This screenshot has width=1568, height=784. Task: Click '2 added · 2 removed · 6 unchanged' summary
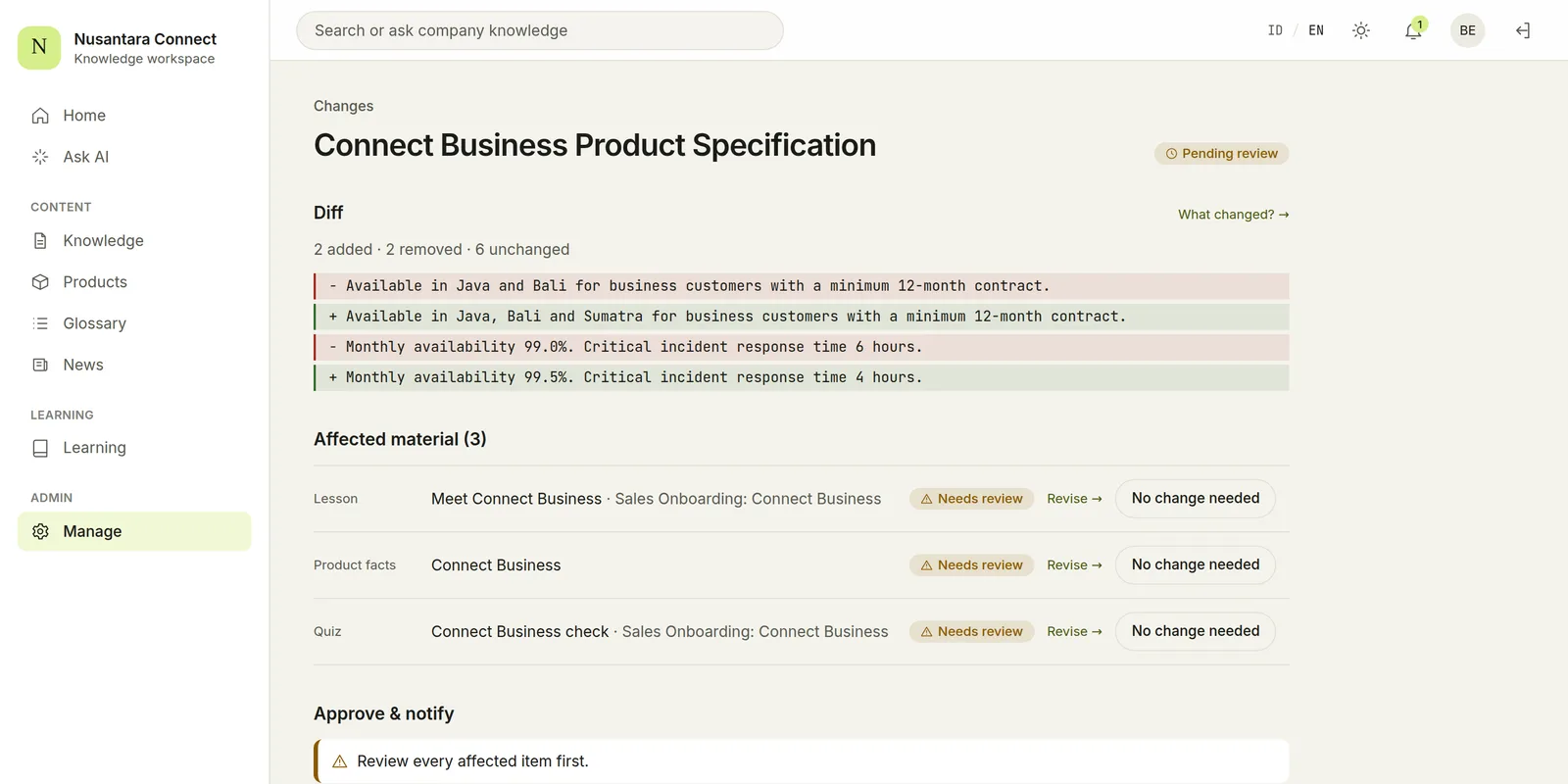tap(441, 250)
